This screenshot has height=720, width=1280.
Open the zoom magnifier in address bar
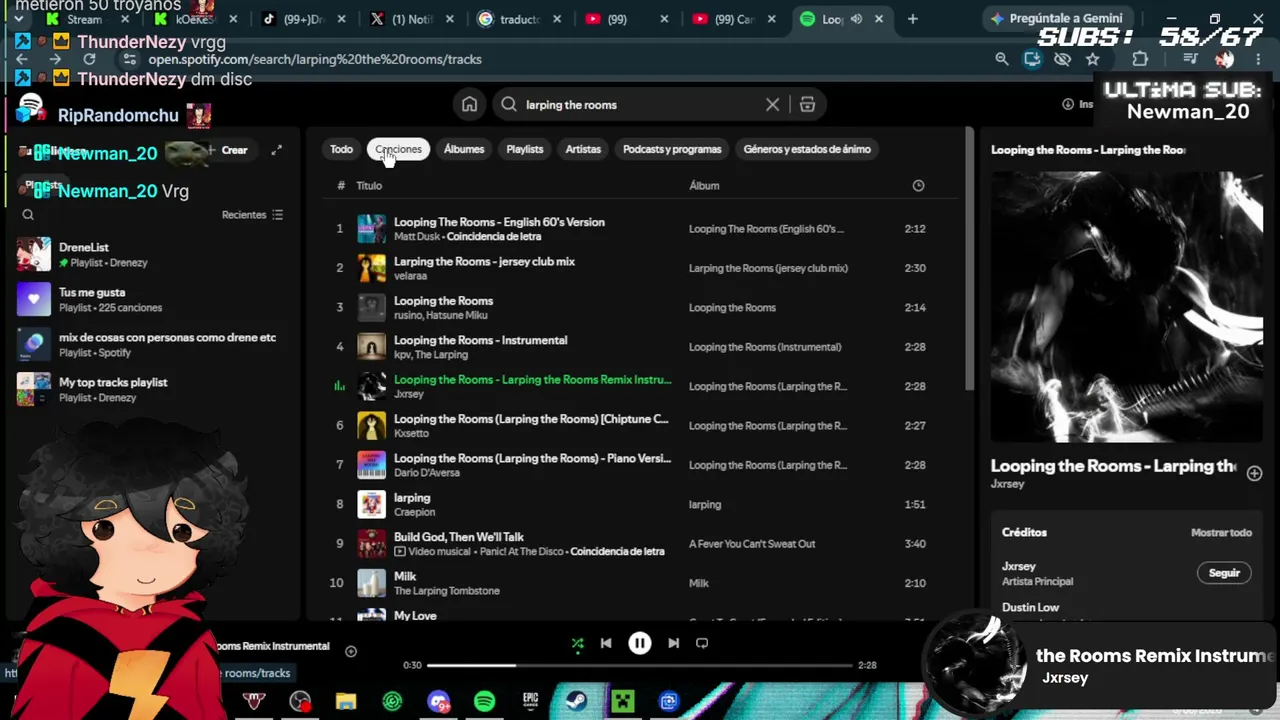[1002, 59]
